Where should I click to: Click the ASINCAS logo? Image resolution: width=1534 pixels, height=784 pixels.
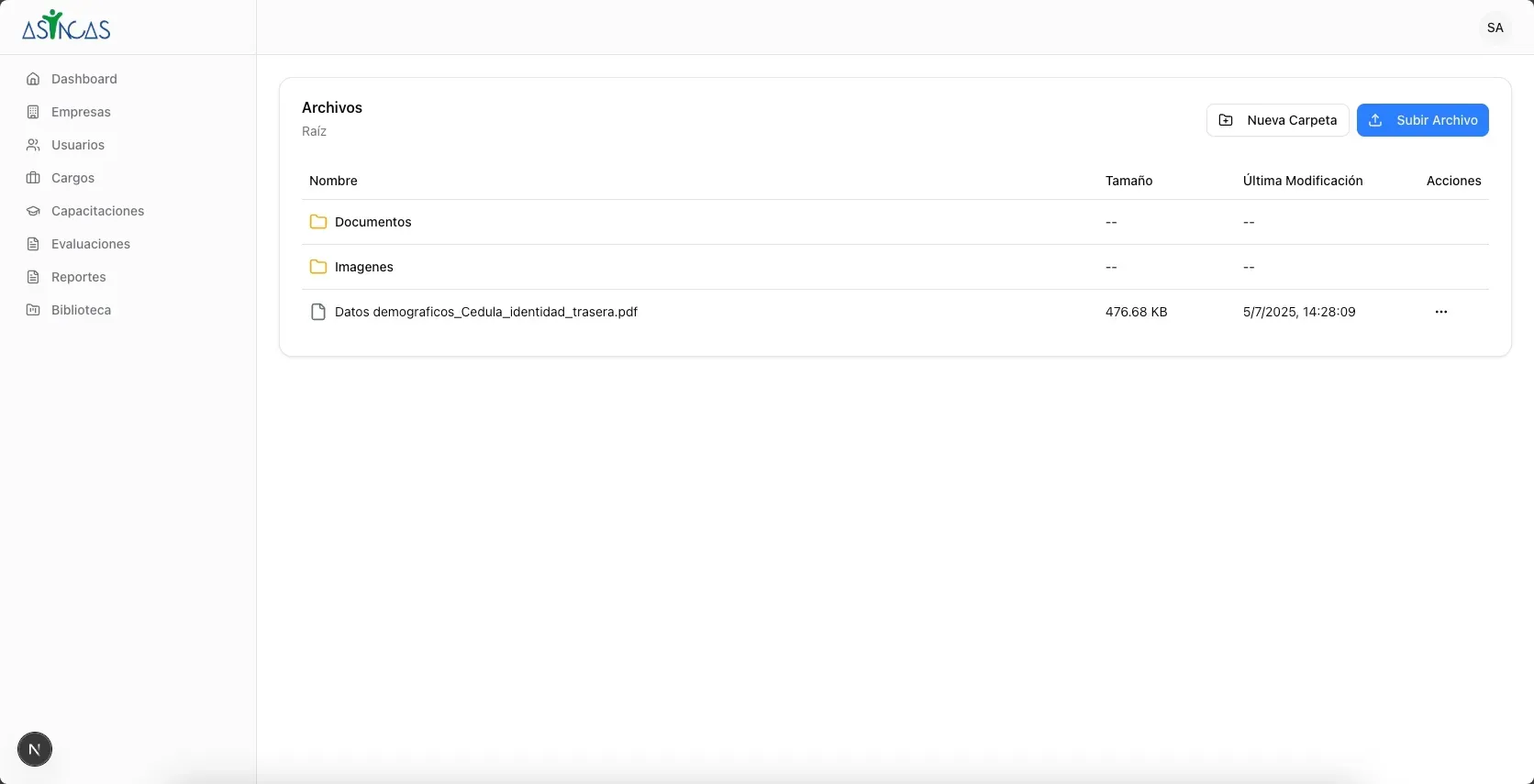(66, 27)
